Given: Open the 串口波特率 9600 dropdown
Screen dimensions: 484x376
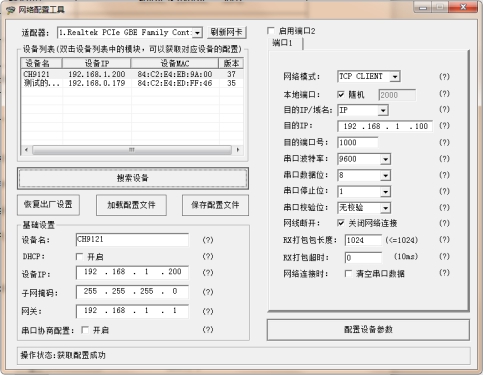Looking at the screenshot, I should 386,159.
